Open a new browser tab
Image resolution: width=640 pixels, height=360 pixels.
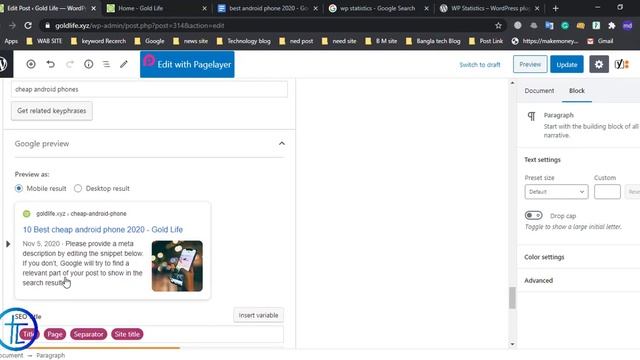coord(555,8)
